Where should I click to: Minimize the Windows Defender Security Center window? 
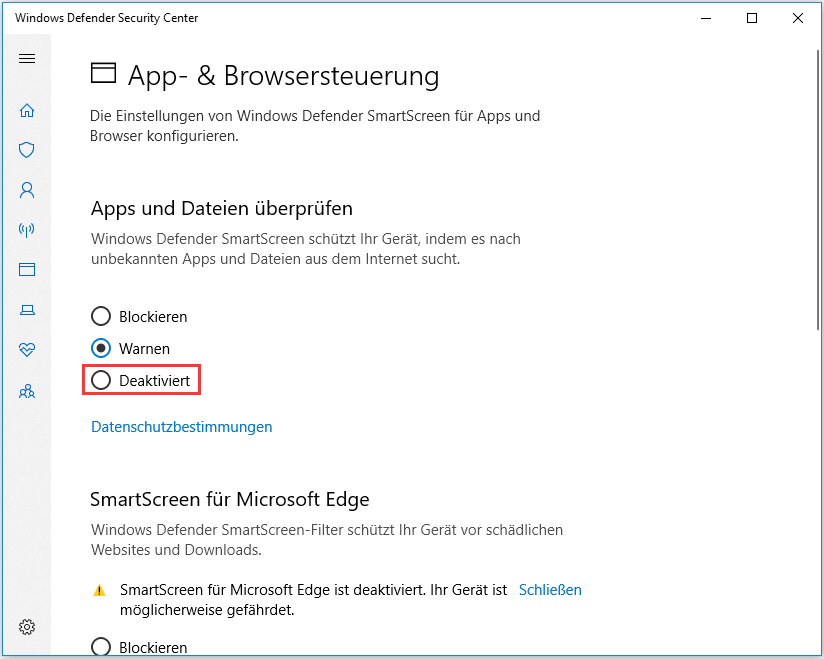706,18
